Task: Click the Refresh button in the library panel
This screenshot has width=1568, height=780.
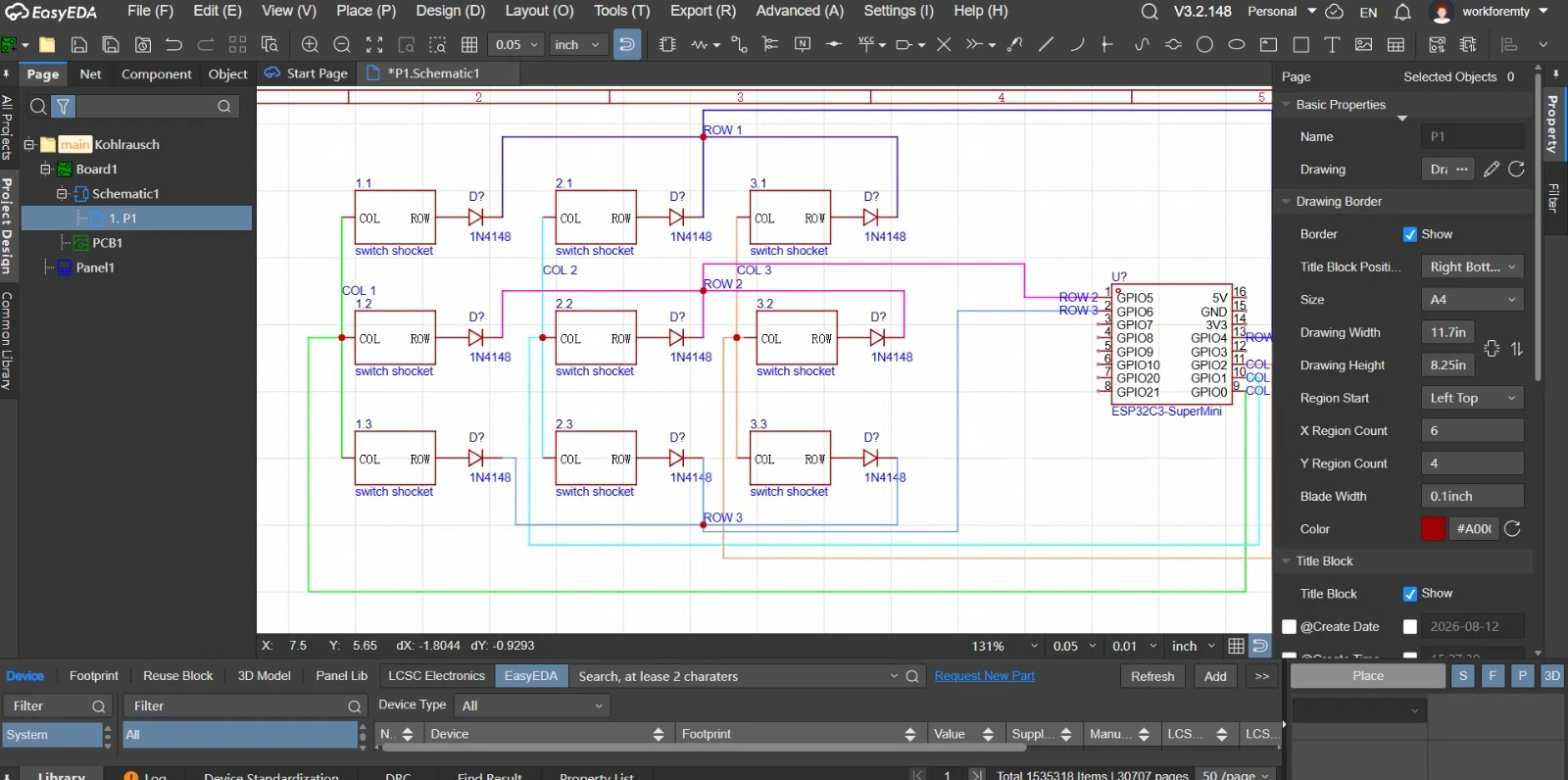Action: coord(1152,676)
